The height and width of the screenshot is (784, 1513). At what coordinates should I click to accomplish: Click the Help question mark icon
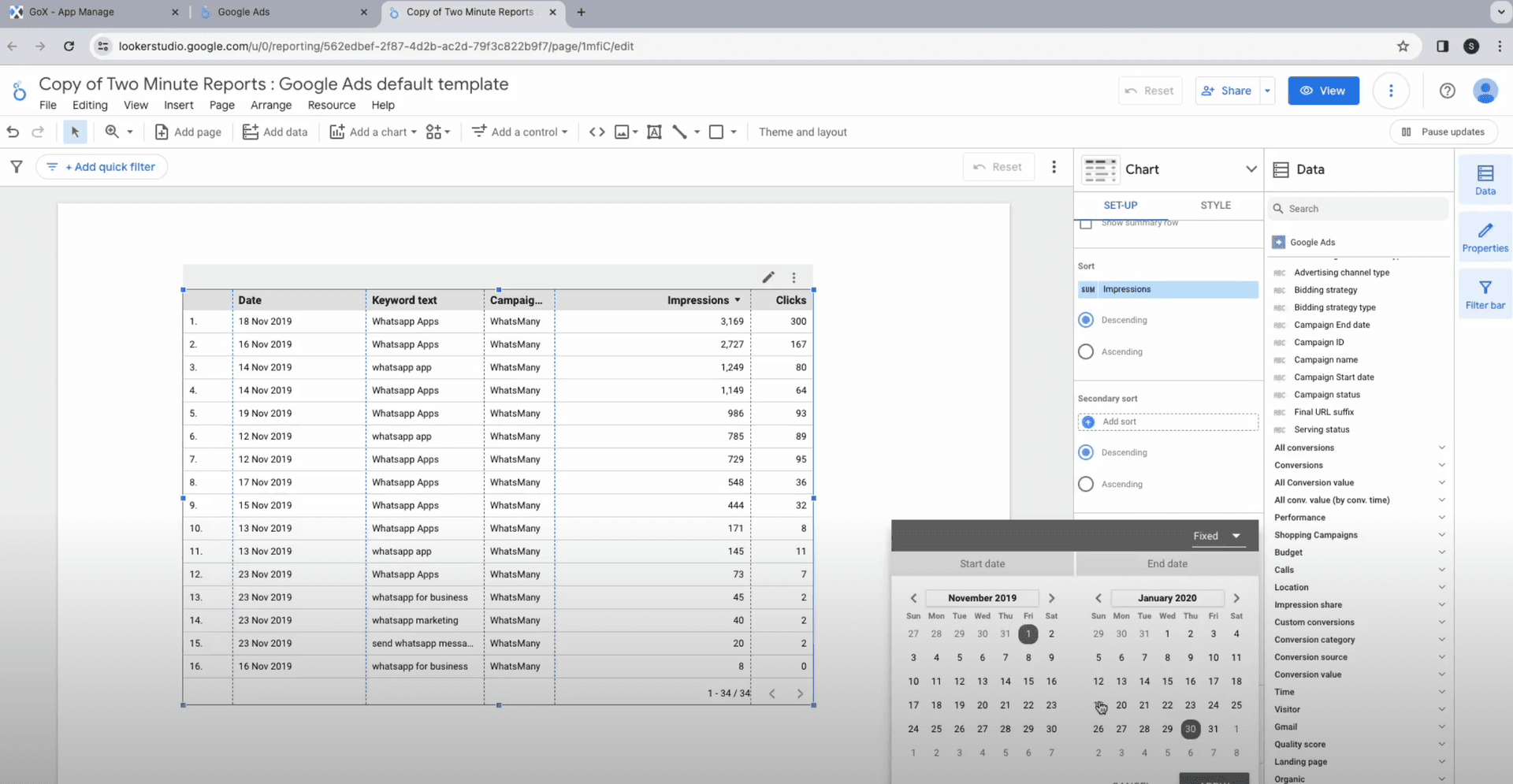click(x=1447, y=91)
